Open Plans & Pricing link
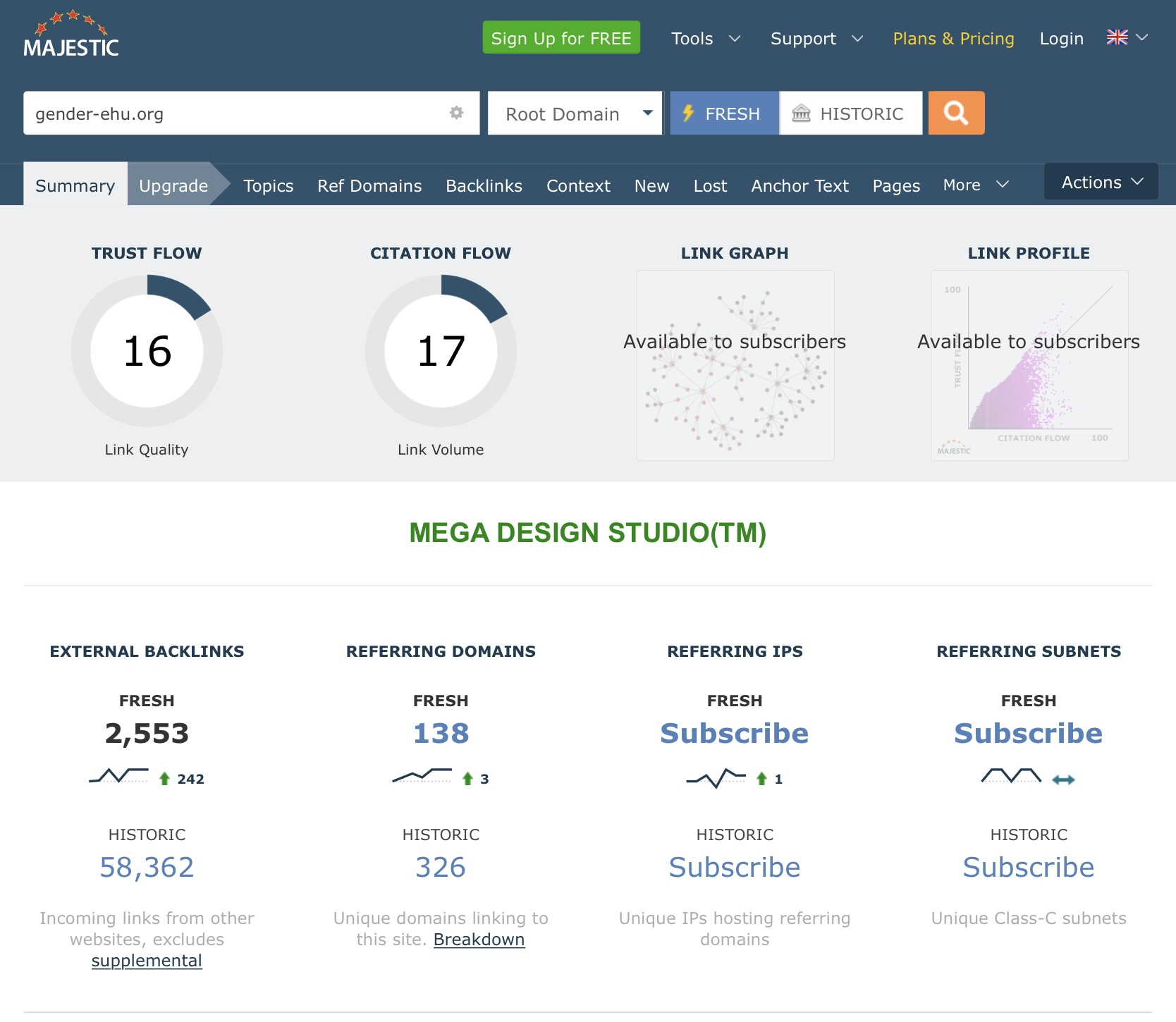The width and height of the screenshot is (1176, 1022). coord(953,38)
